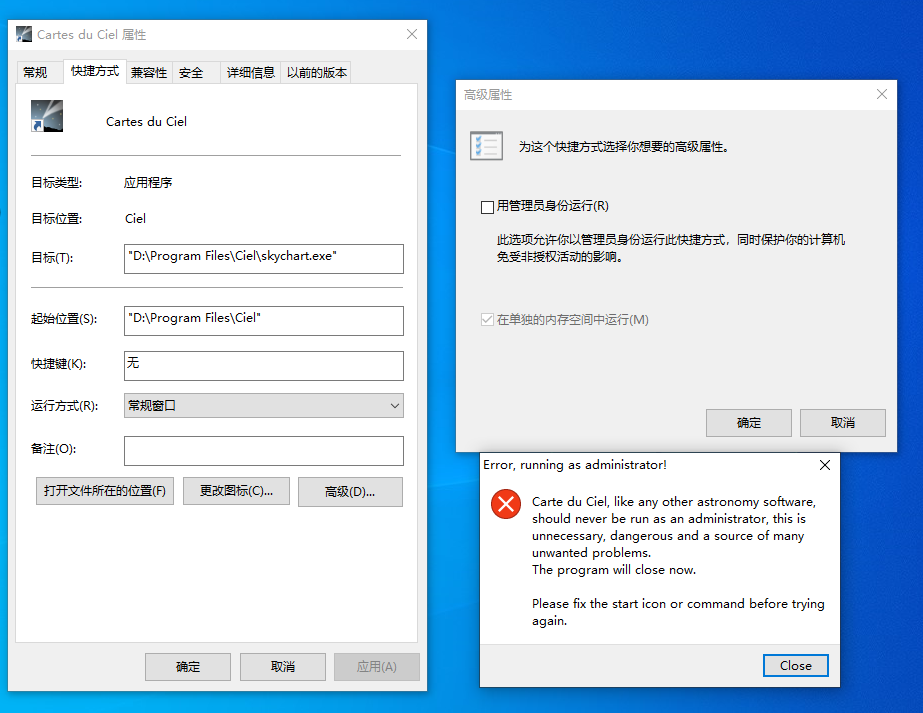
Task: Close the error dialog with X
Action: pyautogui.click(x=824, y=465)
